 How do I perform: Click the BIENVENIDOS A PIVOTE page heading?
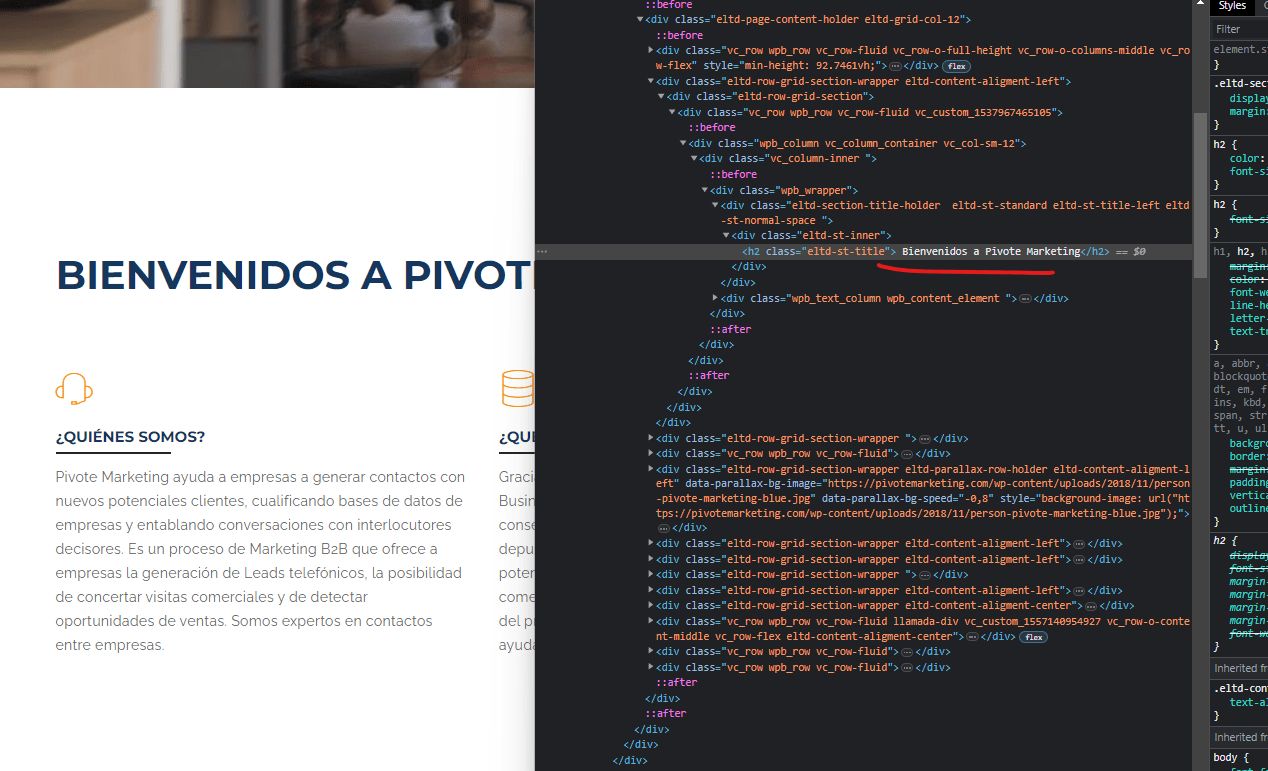click(x=296, y=275)
